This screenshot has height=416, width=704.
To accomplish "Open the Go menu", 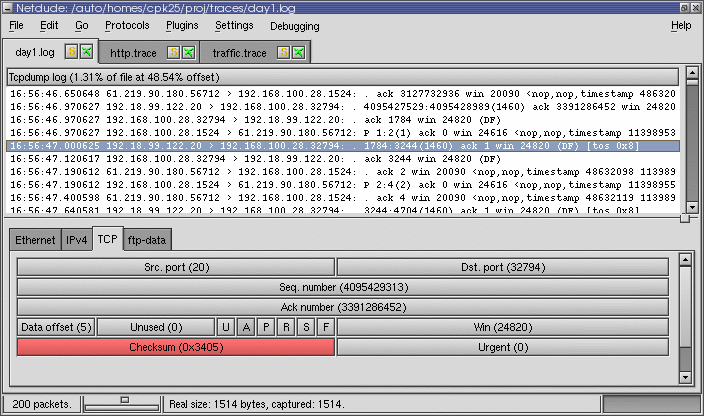I will [82, 26].
